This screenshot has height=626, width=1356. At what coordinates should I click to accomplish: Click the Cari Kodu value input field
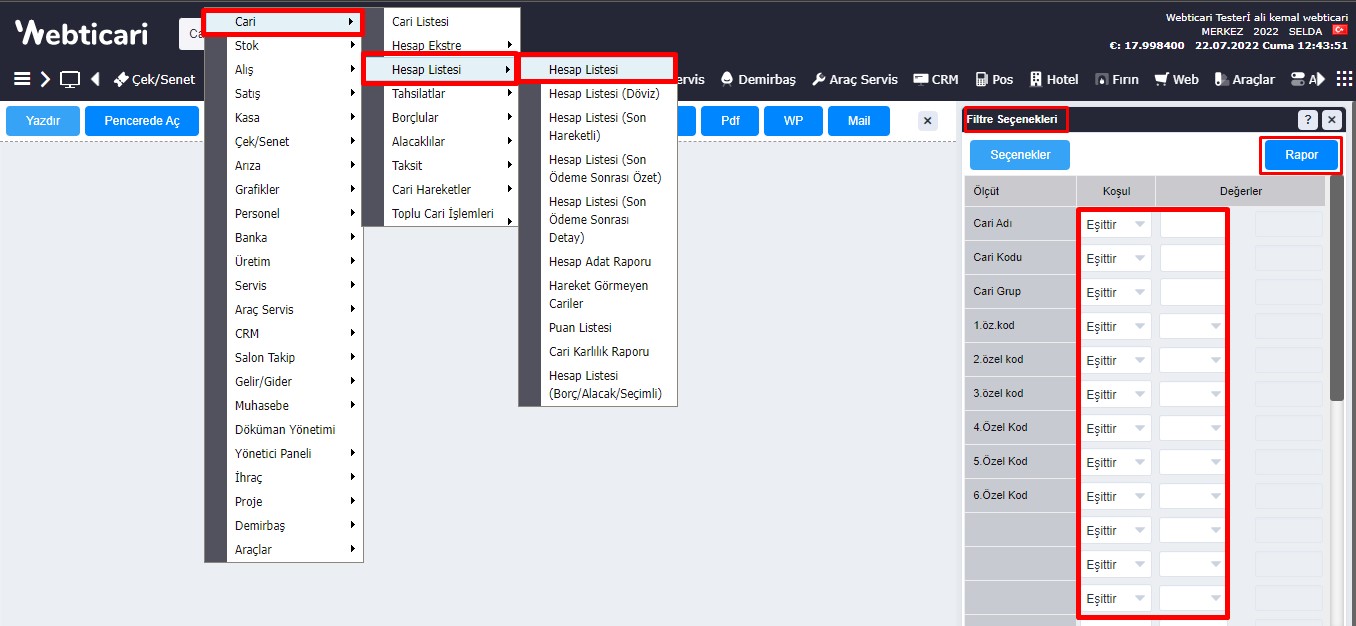(1192, 259)
